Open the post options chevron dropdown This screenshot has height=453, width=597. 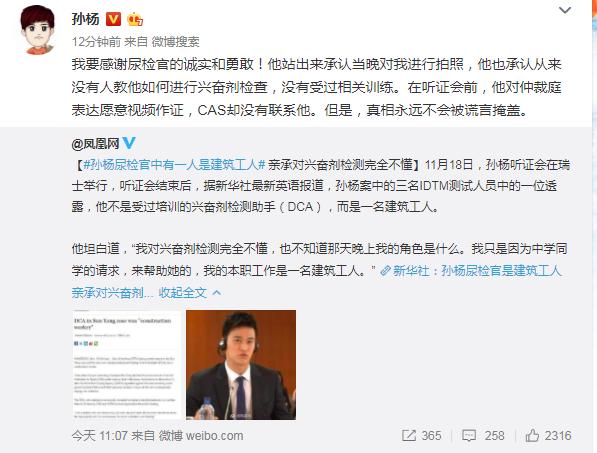coord(565,10)
